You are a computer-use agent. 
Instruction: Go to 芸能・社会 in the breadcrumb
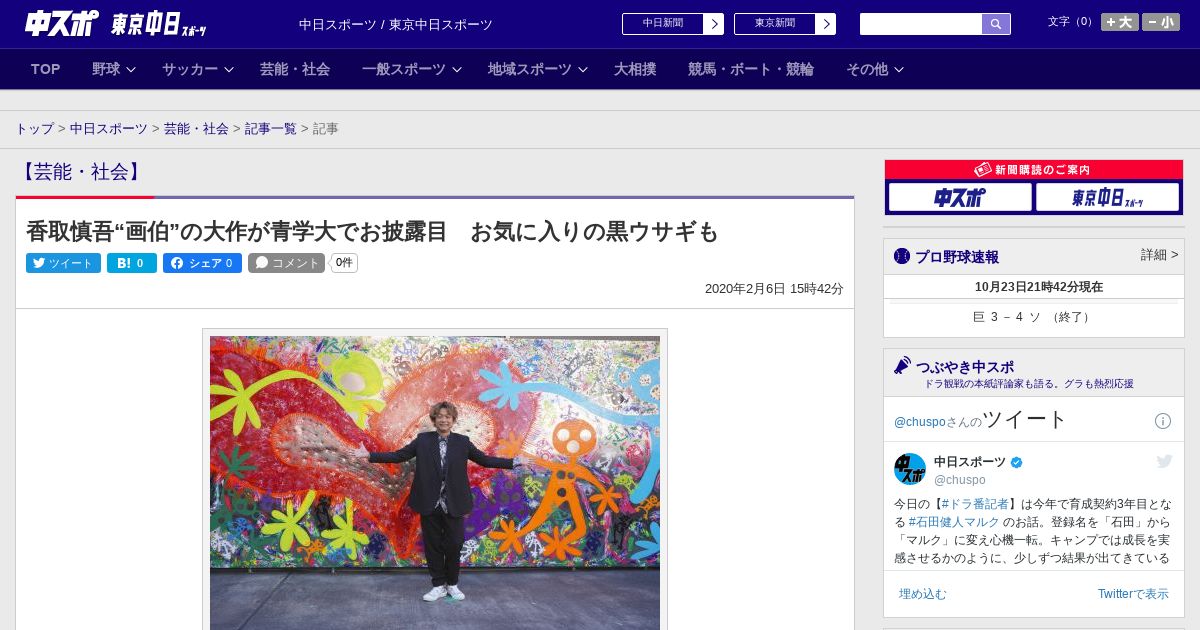196,129
